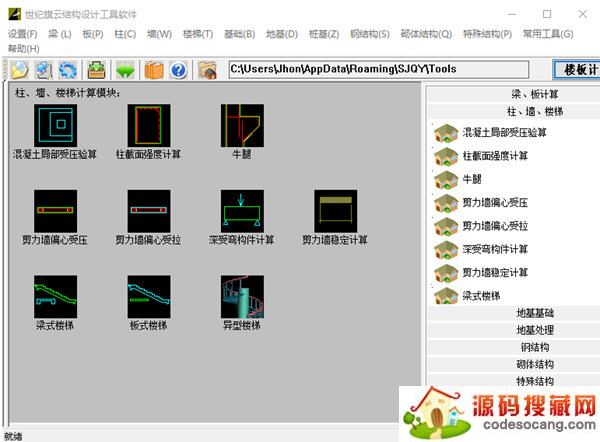Open the 楼梯(T) menu
The height and width of the screenshot is (442, 600).
198,34
